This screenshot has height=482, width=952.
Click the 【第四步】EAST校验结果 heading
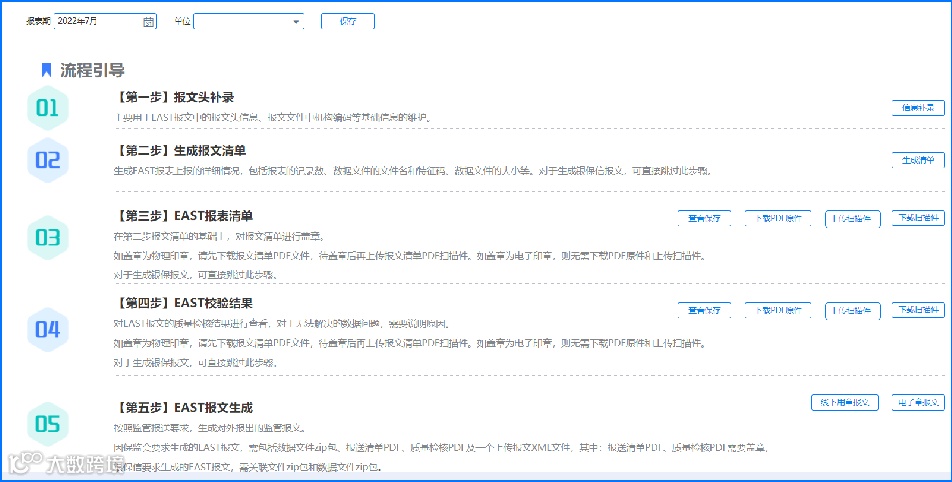coord(183,302)
